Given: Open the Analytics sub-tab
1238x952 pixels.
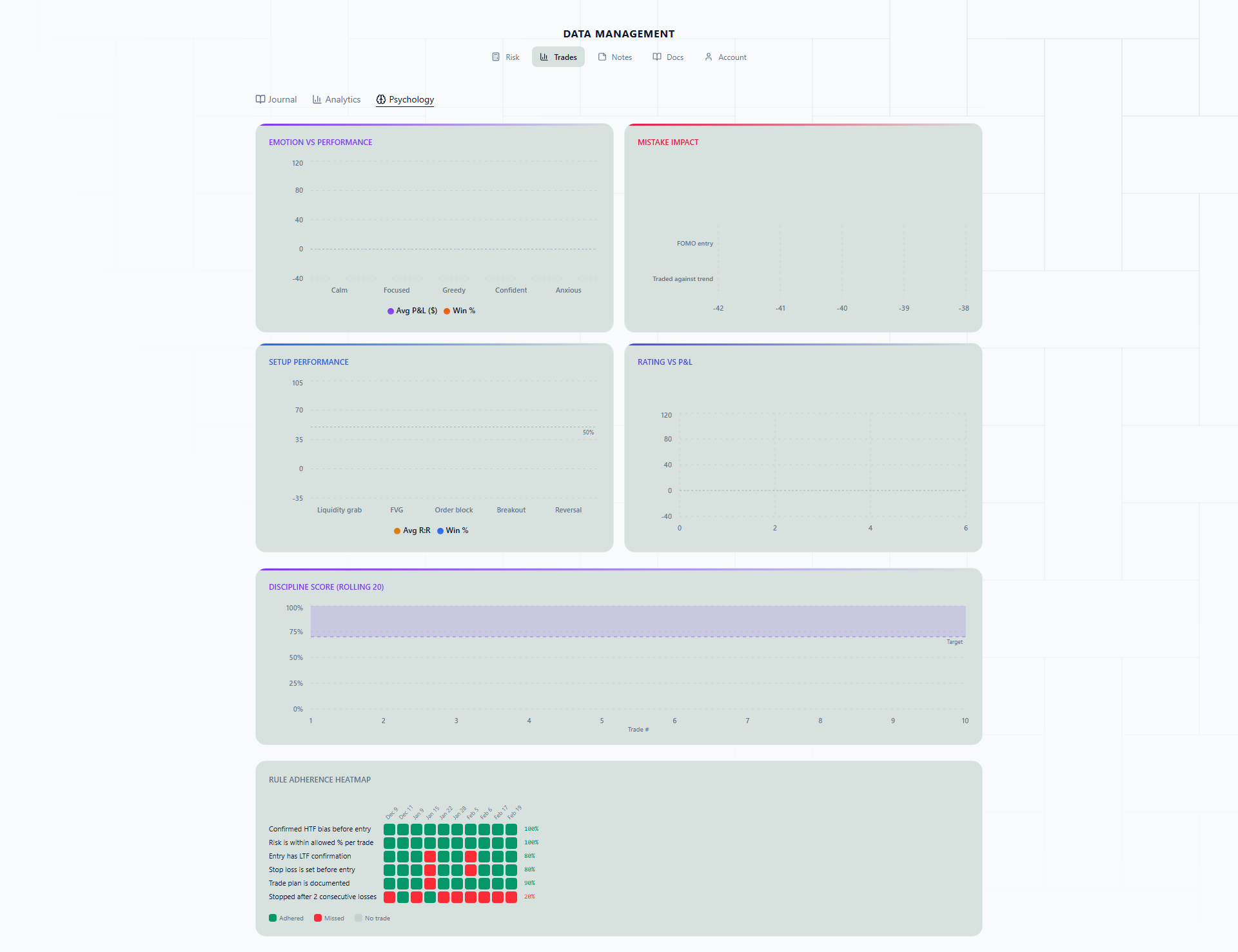Looking at the screenshot, I should (342, 99).
